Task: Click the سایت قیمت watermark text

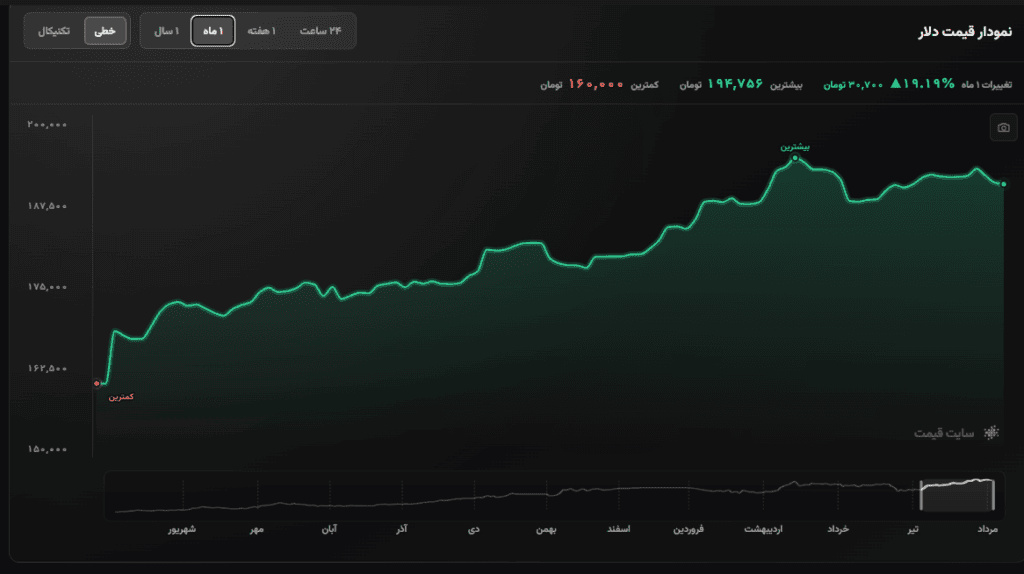Action: coord(944,433)
